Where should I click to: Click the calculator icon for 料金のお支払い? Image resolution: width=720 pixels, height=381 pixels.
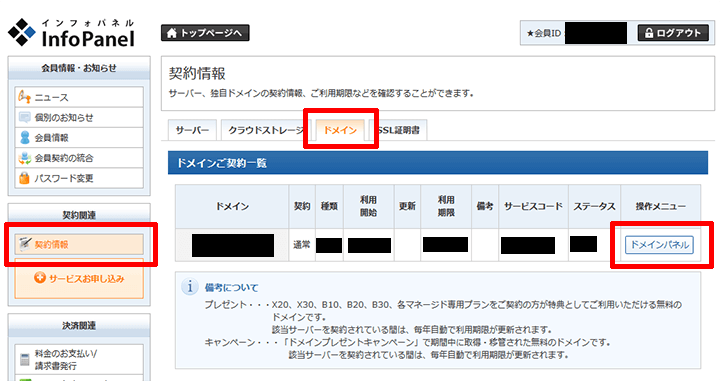25,359
